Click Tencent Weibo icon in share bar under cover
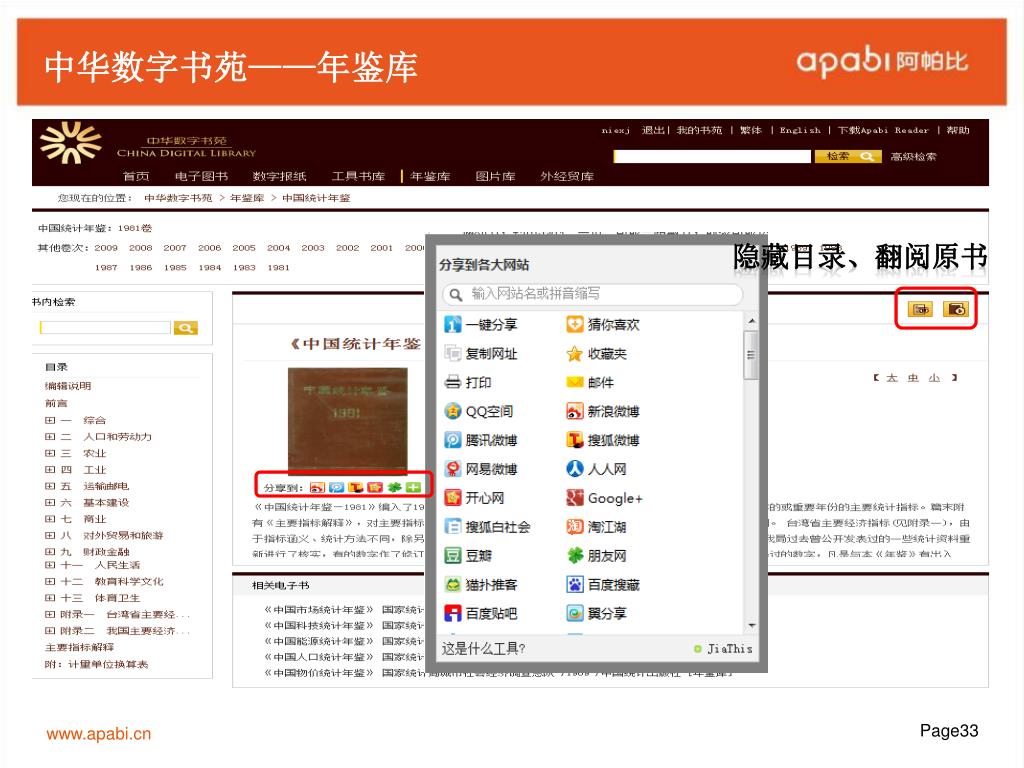 click(336, 487)
